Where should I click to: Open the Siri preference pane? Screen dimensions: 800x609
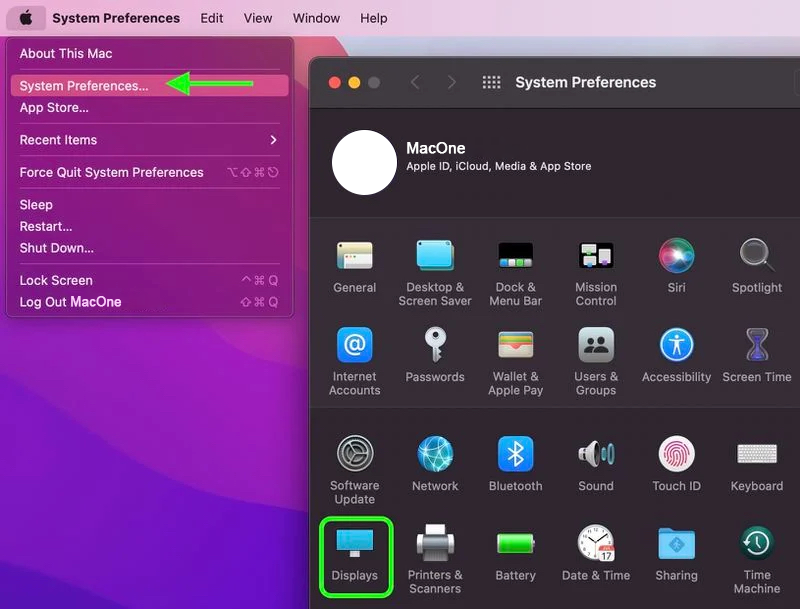pos(677,266)
